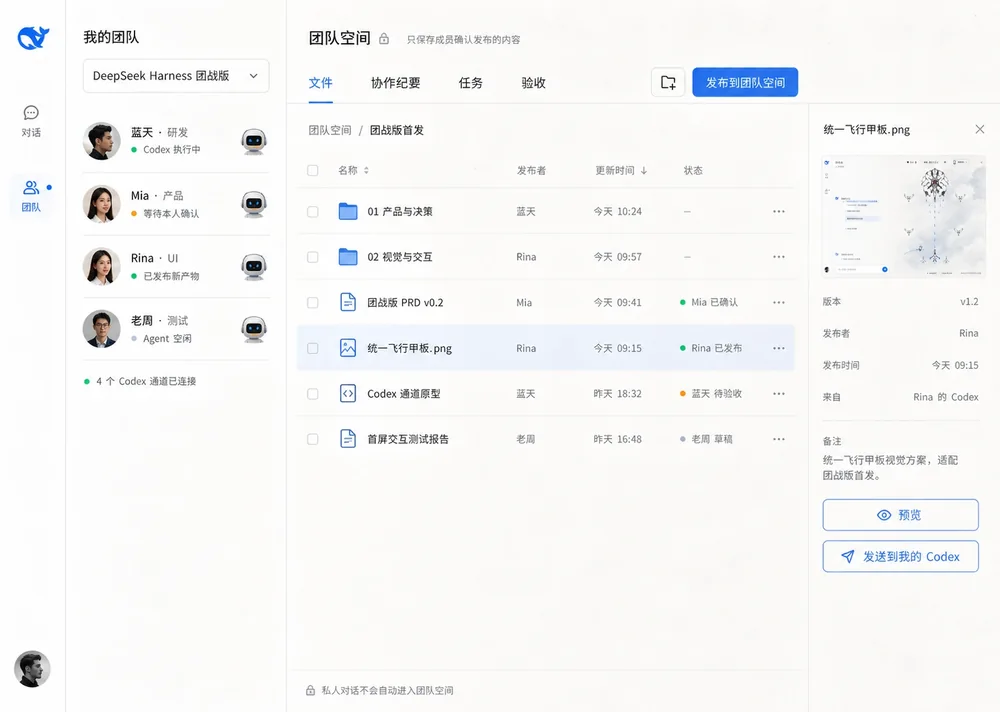This screenshot has width=1000, height=712.
Task: Go to 团队空间 in the breadcrumb
Action: click(330, 130)
